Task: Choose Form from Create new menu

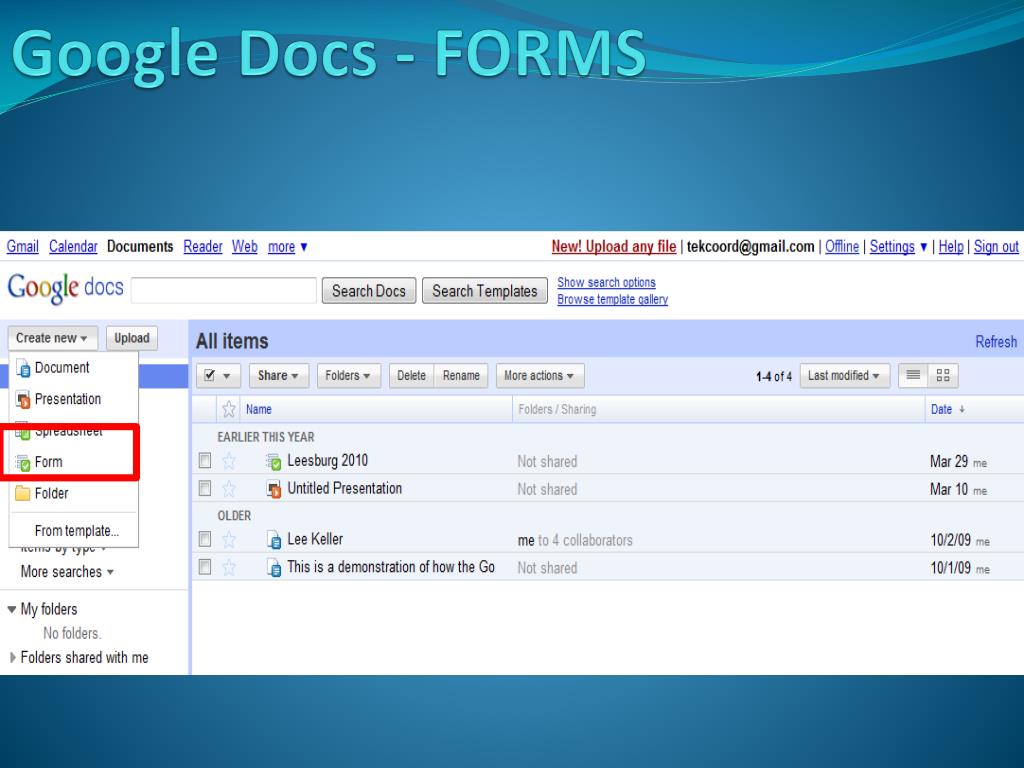Action: tap(74, 462)
